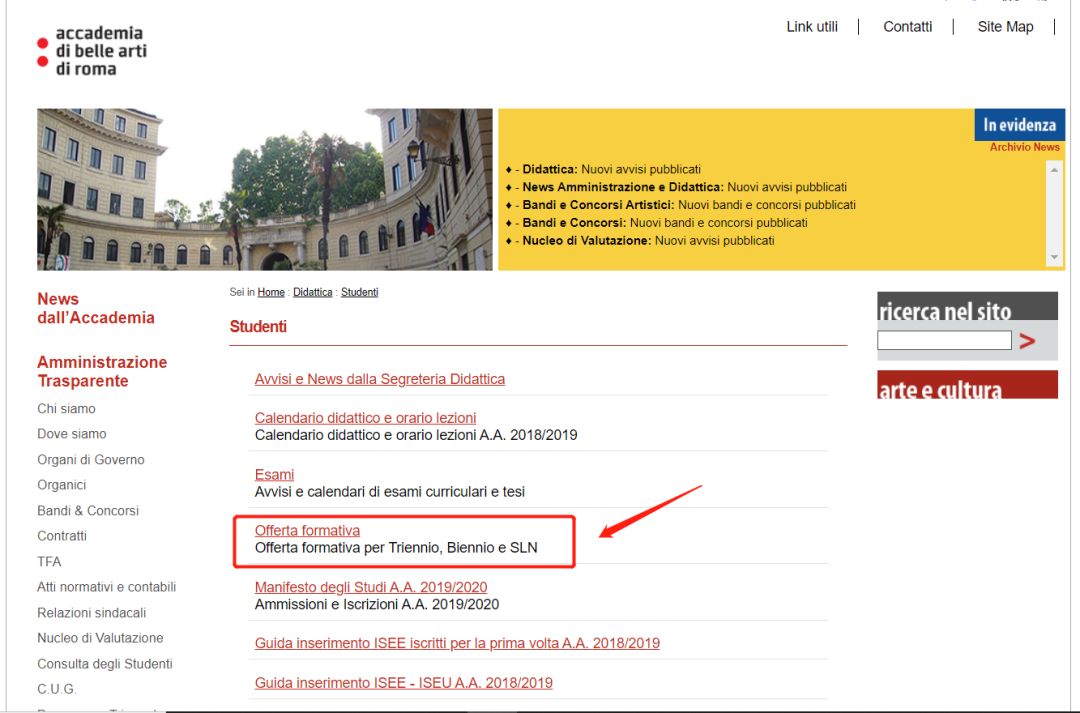Click Didattica in the breadcrumb
This screenshot has height=713, width=1080.
pos(312,292)
